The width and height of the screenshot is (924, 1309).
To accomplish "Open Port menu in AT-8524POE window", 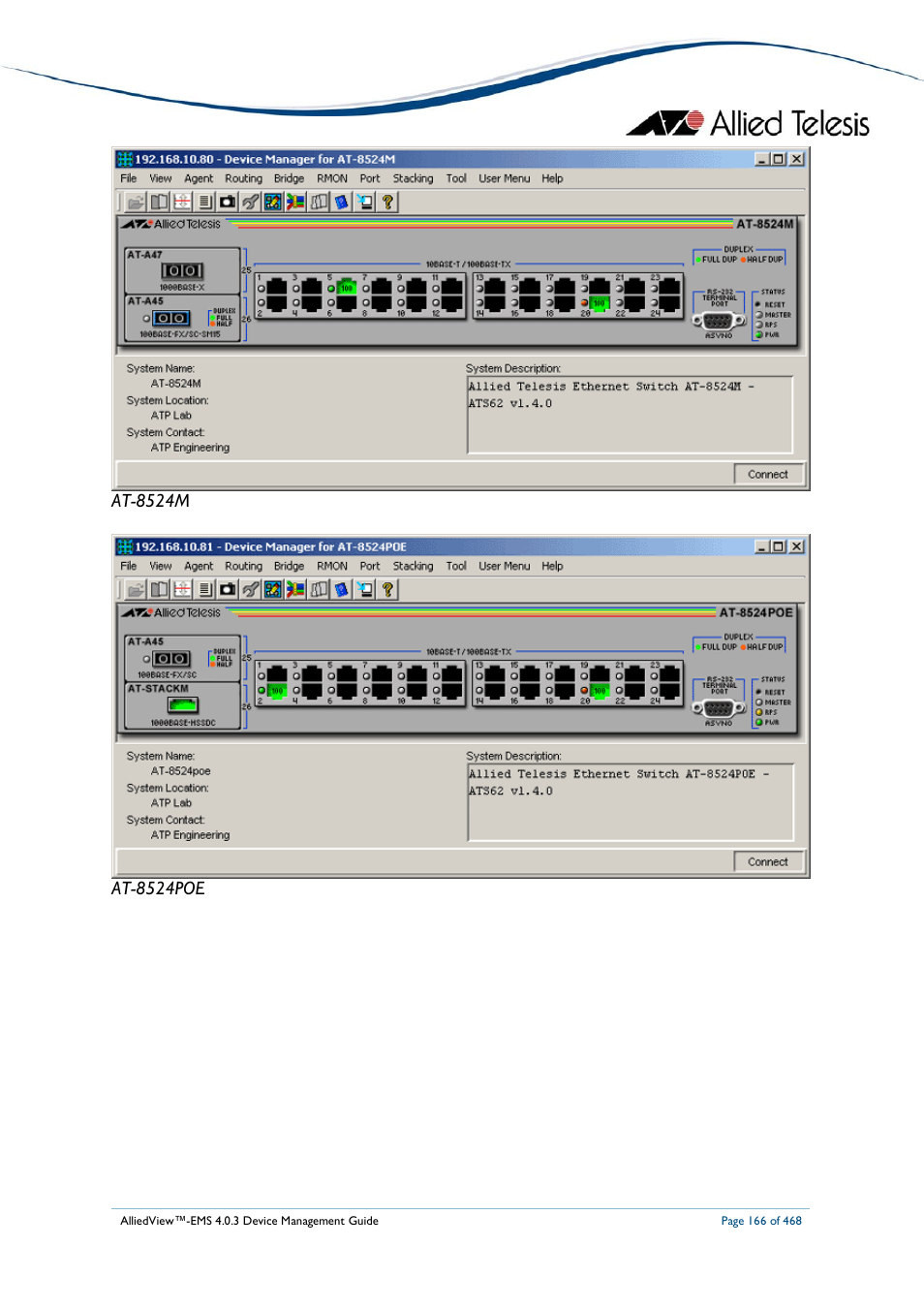I will click(370, 566).
